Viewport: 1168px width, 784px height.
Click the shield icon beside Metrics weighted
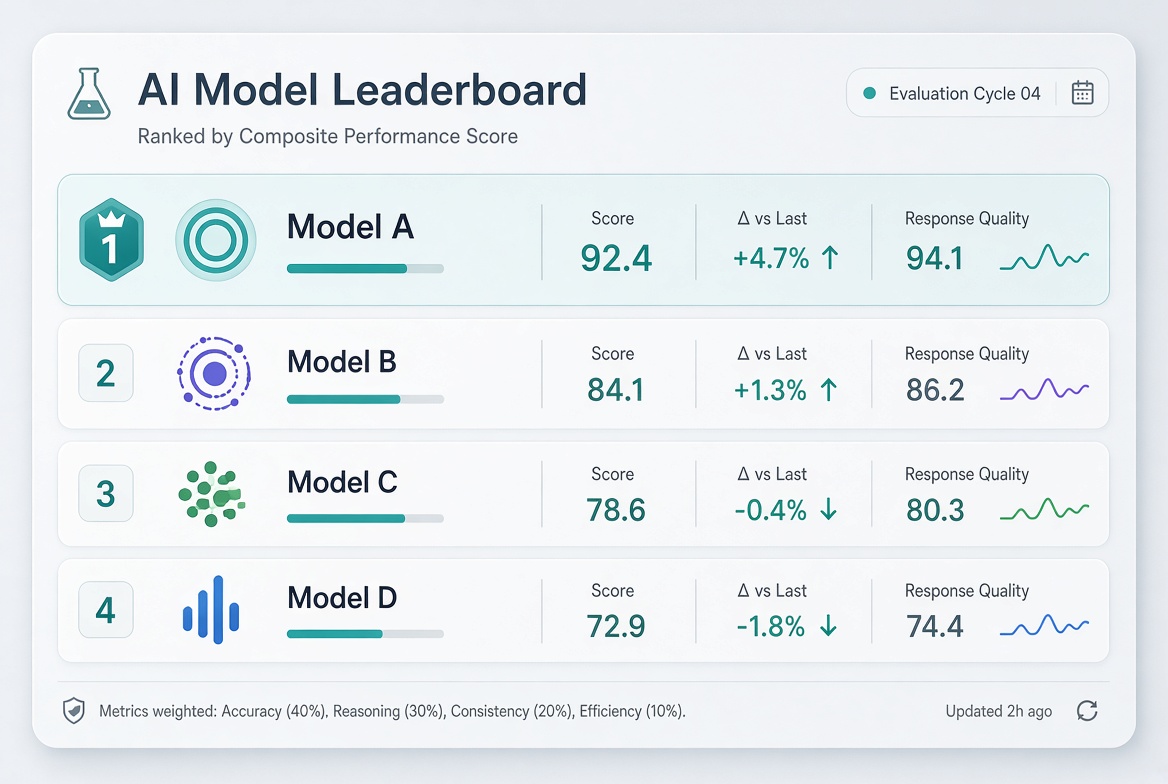click(74, 711)
